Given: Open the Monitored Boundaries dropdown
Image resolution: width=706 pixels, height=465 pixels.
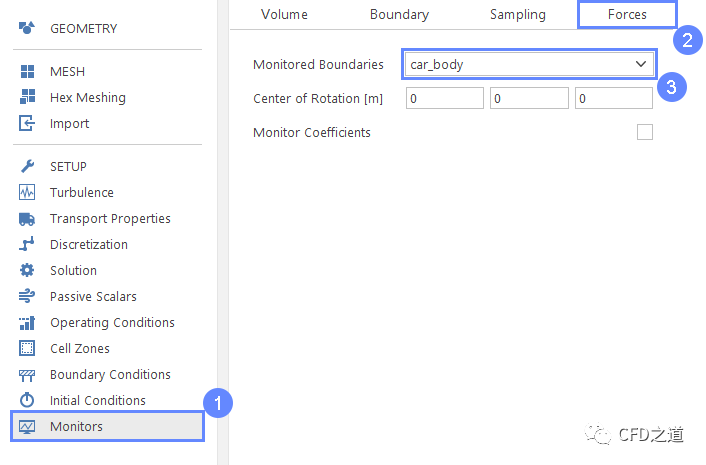Looking at the screenshot, I should 530,64.
